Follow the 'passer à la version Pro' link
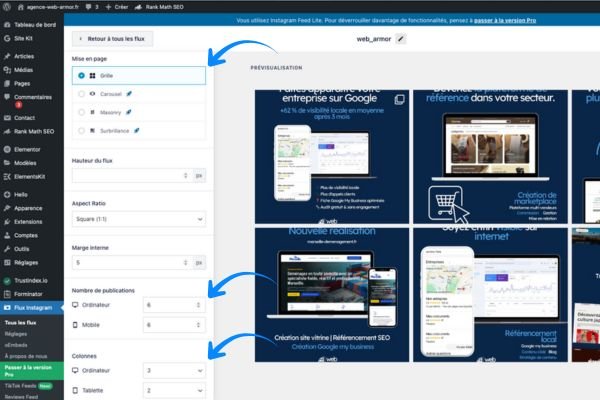Viewport: 600px width, 400px height. [x=505, y=20]
